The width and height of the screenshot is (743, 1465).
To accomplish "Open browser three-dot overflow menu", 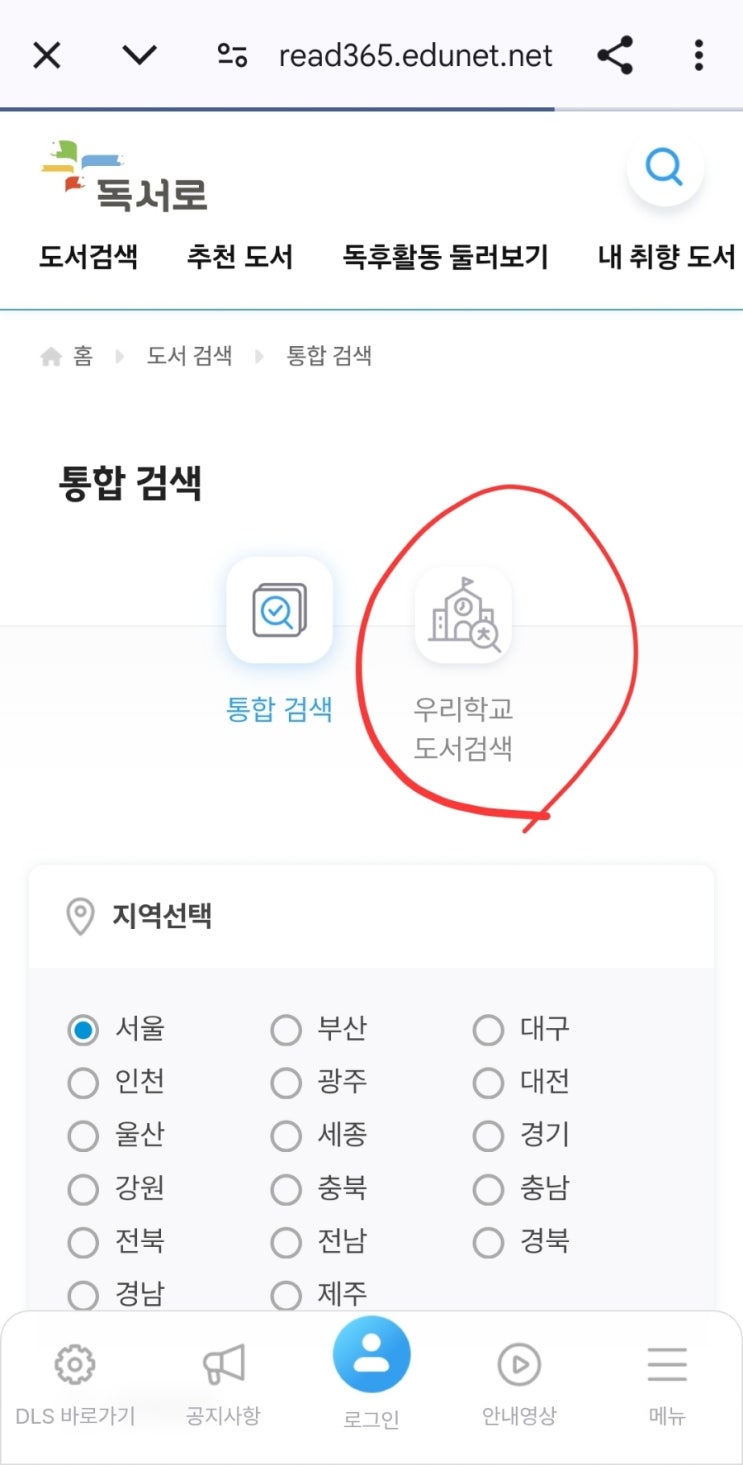I will click(699, 55).
